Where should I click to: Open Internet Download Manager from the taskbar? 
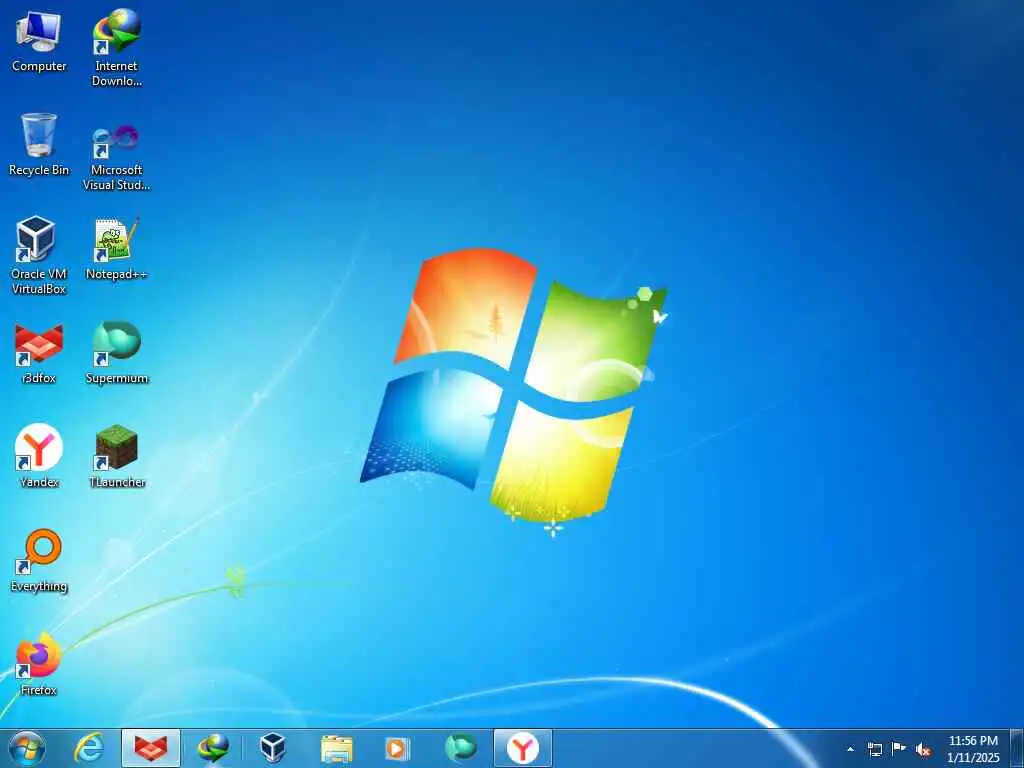tap(213, 748)
